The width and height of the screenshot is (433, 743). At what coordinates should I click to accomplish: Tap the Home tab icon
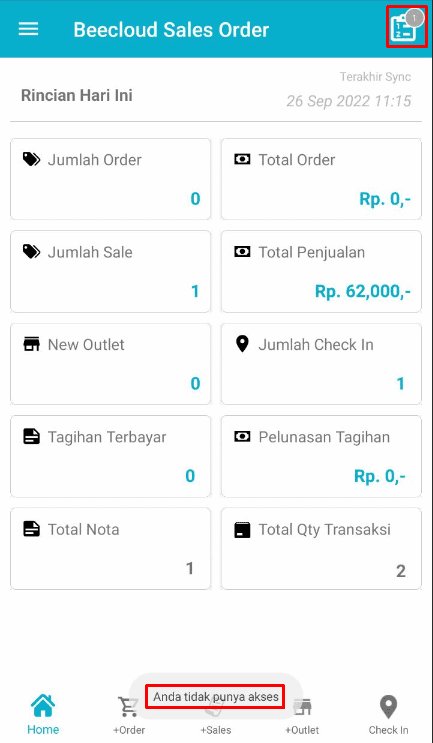point(43,706)
